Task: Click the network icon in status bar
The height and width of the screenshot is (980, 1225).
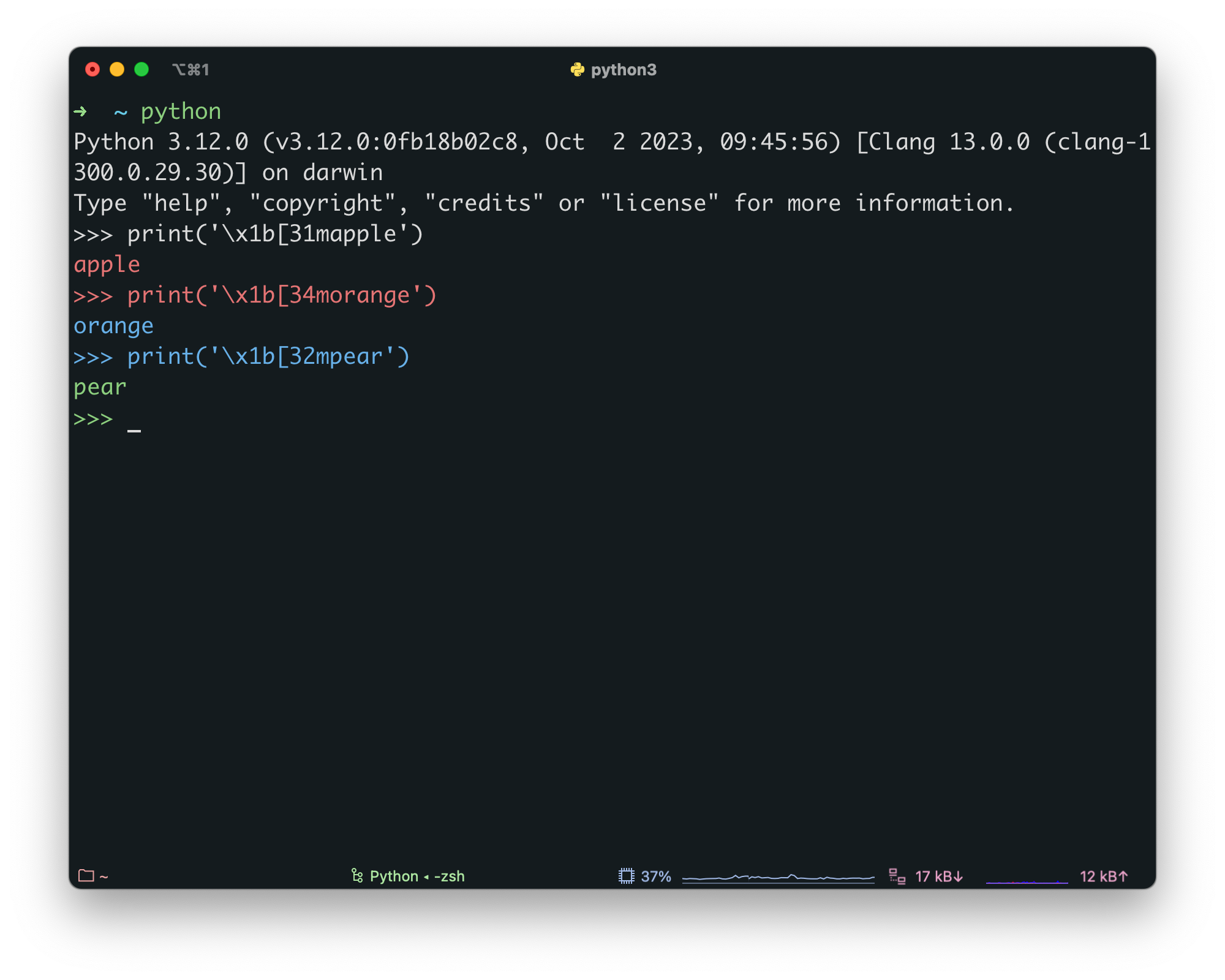Action: [897, 876]
